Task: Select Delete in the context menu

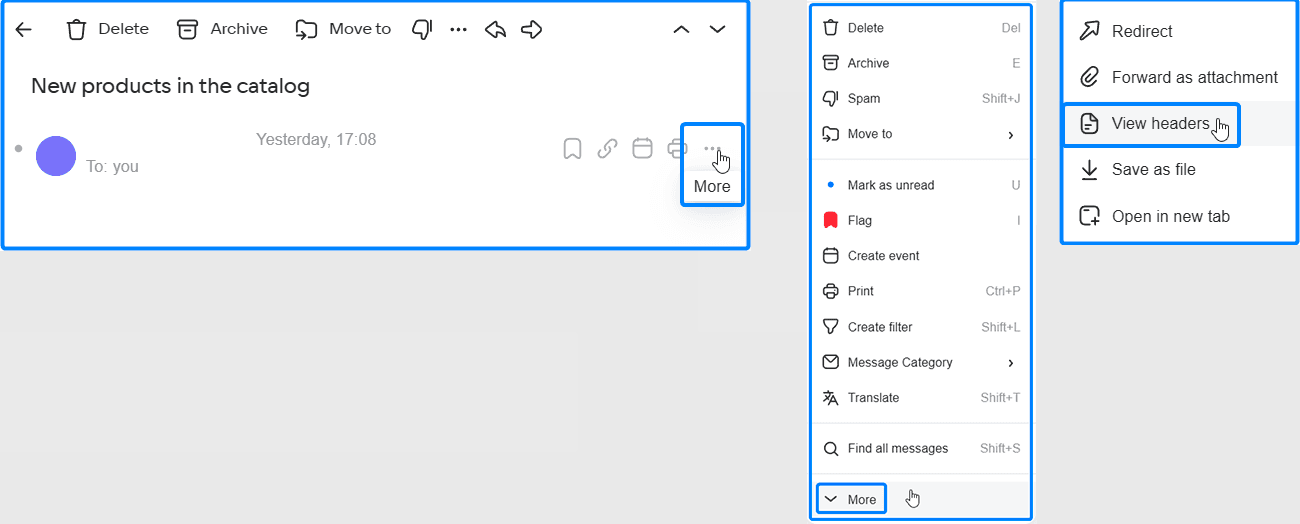Action: click(920, 28)
